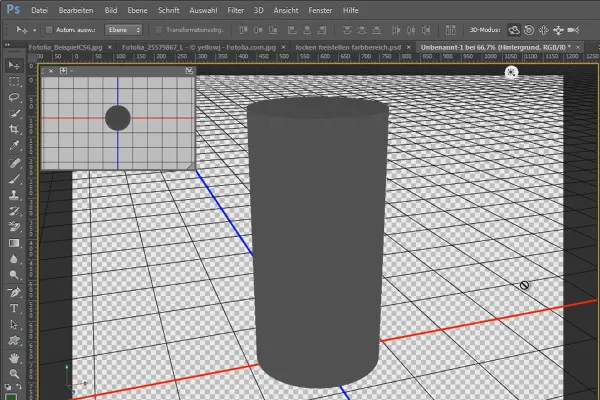Viewport: 600px width, 400px height.
Task: Select the History Brush tool
Action: pyautogui.click(x=14, y=211)
